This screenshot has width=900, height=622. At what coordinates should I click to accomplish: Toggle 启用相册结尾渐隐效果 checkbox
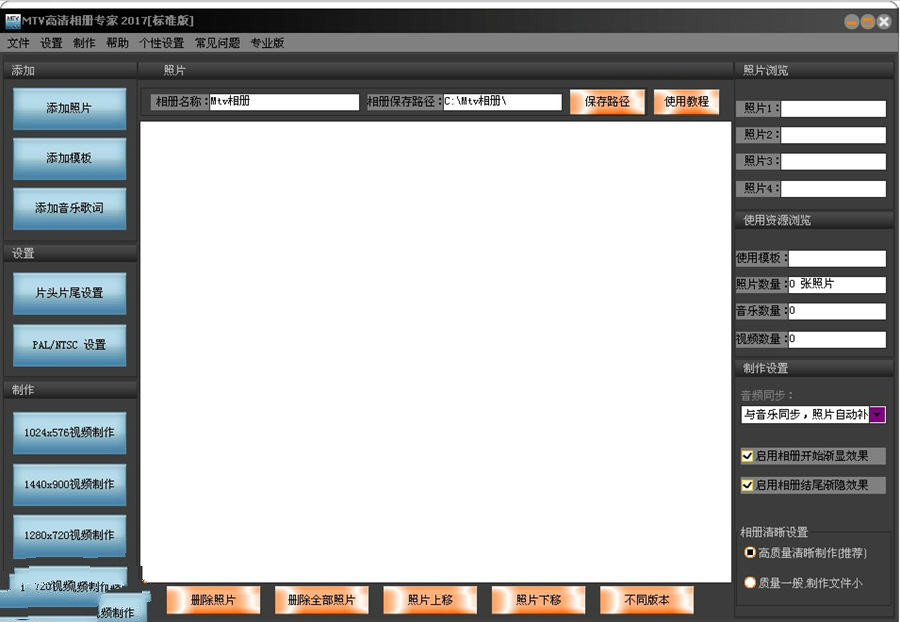[747, 486]
